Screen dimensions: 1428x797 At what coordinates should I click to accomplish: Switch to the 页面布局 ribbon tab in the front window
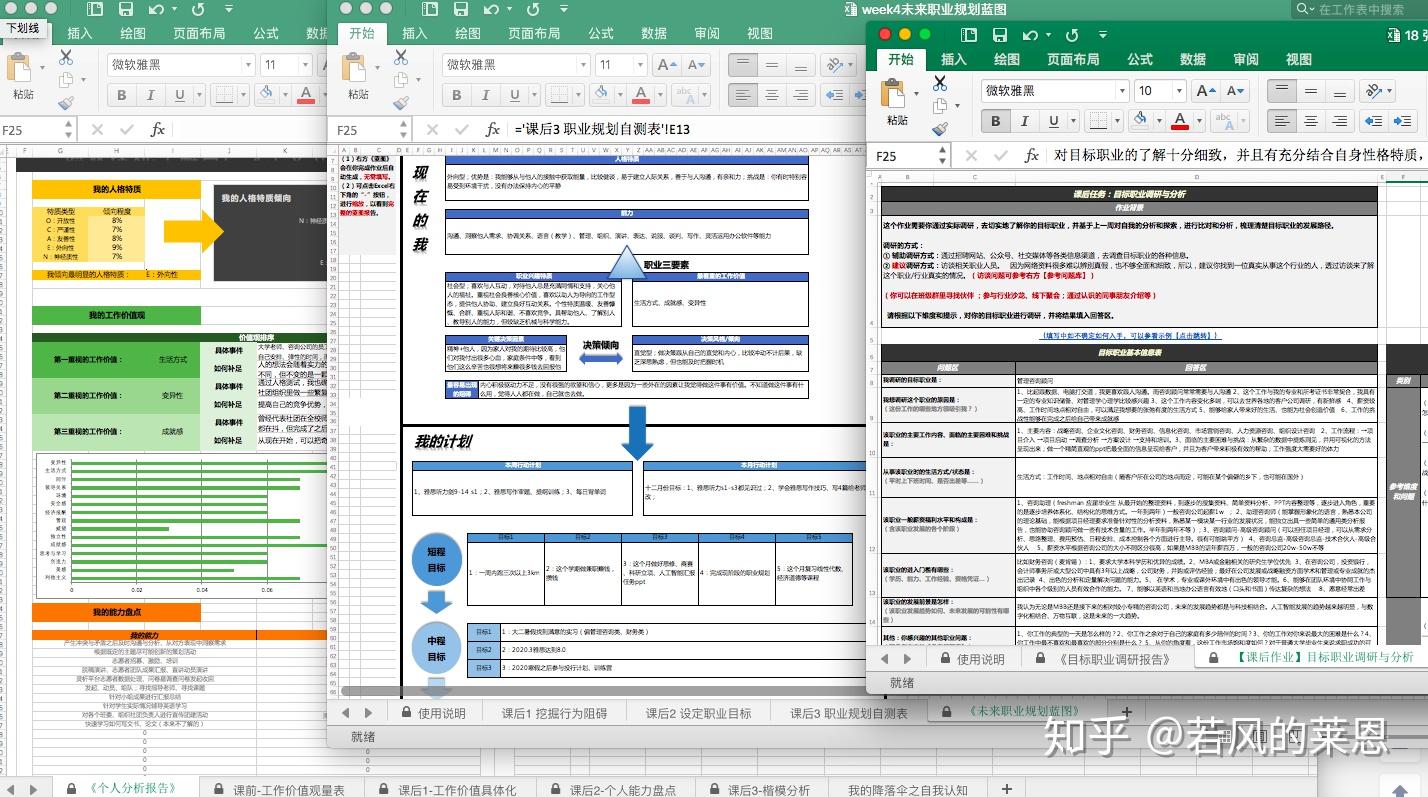pyautogui.click(x=1073, y=59)
